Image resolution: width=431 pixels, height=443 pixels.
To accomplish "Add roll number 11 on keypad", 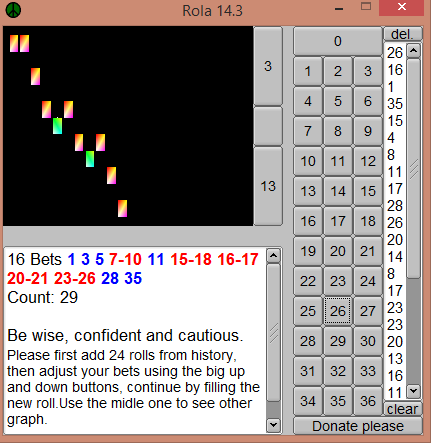I will [x=338, y=161].
